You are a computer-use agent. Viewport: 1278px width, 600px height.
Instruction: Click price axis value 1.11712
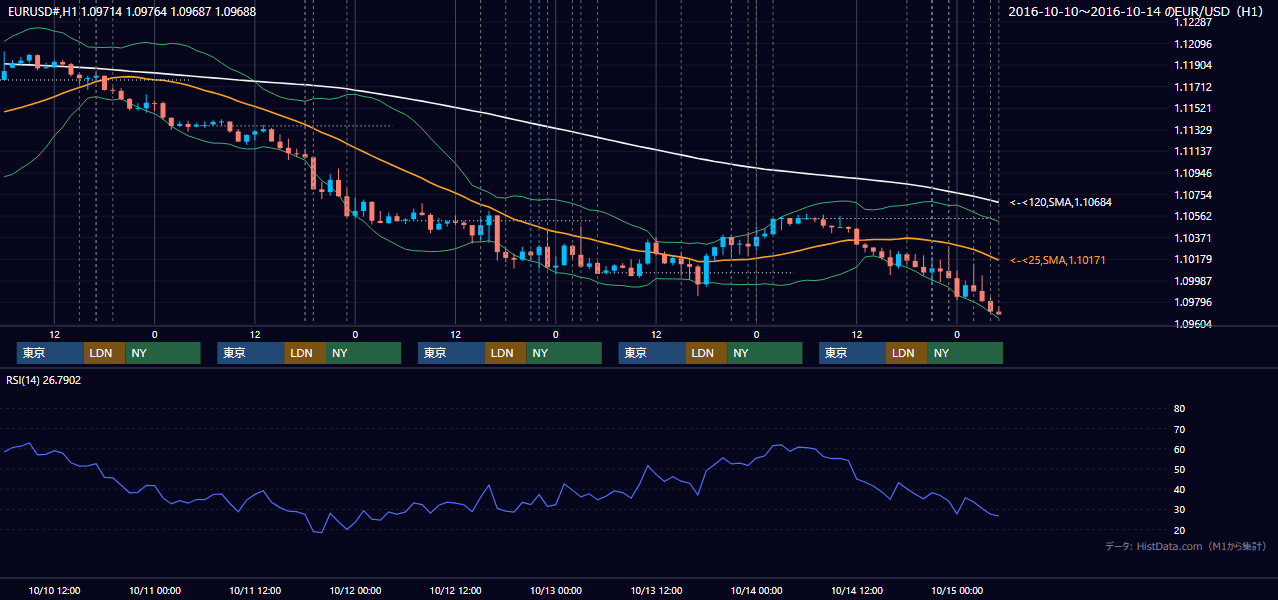point(1192,87)
